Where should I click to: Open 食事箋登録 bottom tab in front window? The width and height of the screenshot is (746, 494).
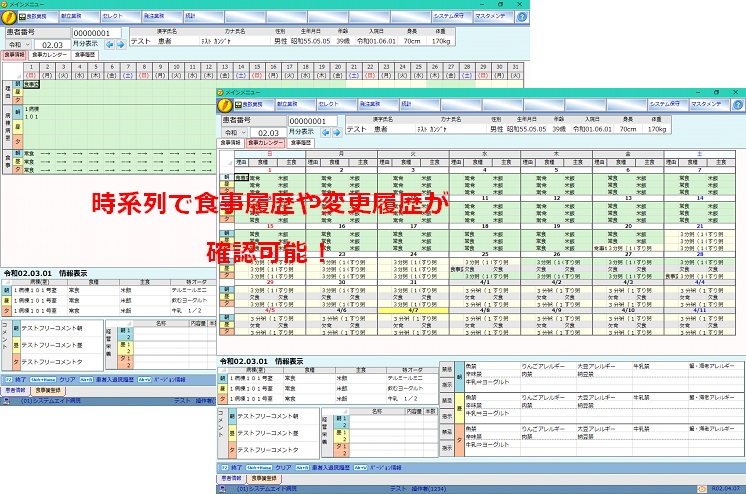264,478
